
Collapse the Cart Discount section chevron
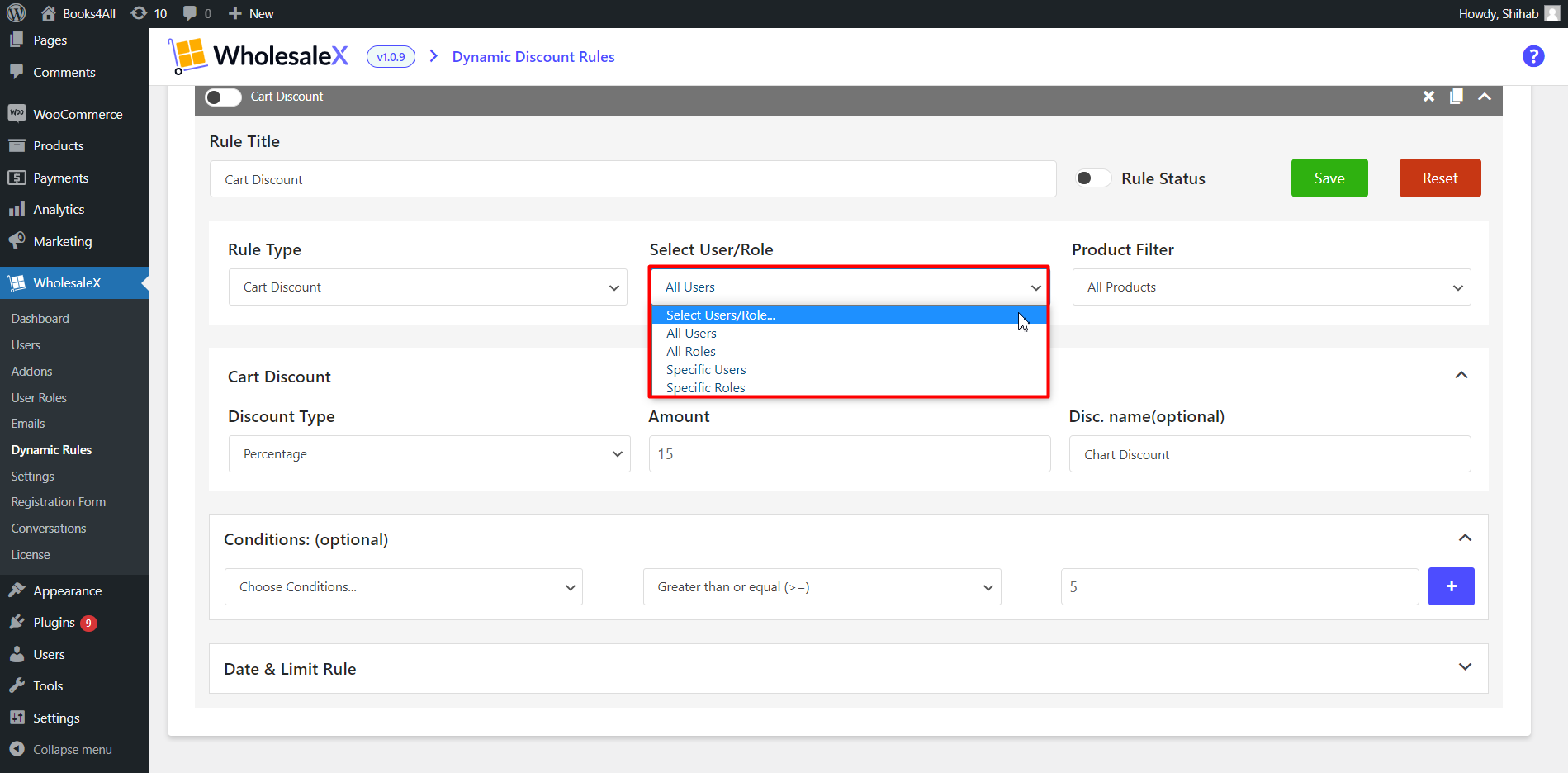pos(1461,375)
